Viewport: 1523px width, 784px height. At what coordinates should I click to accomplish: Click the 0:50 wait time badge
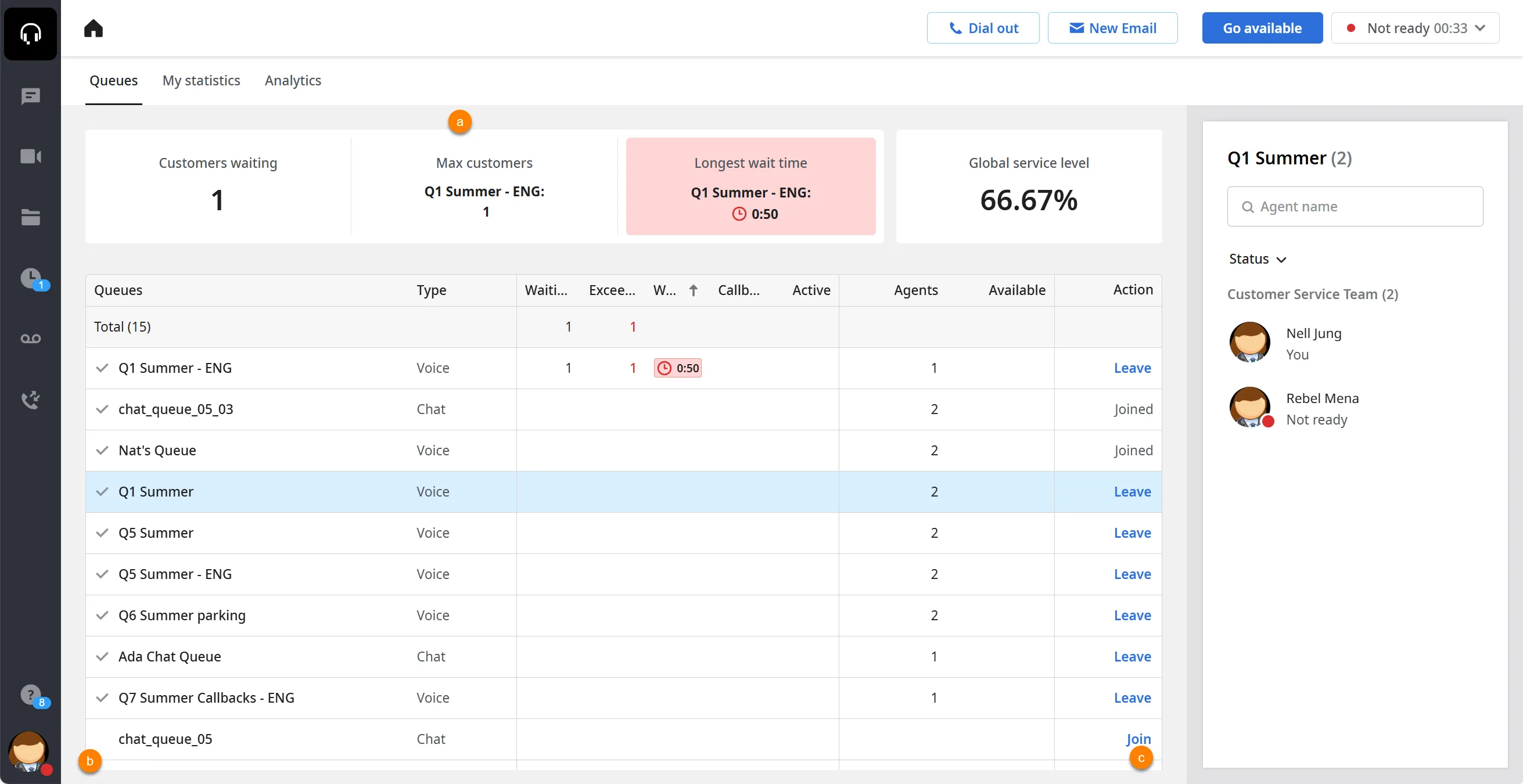677,368
